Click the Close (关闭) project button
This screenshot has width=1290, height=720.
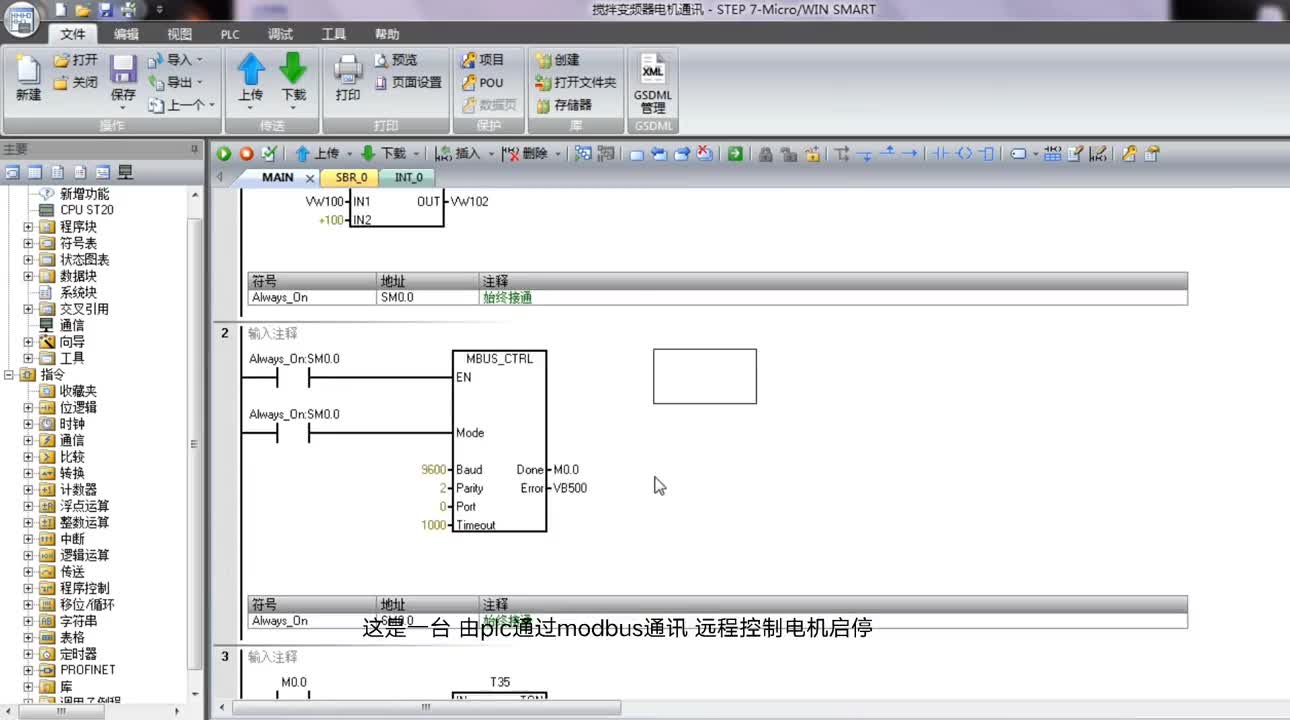76,83
